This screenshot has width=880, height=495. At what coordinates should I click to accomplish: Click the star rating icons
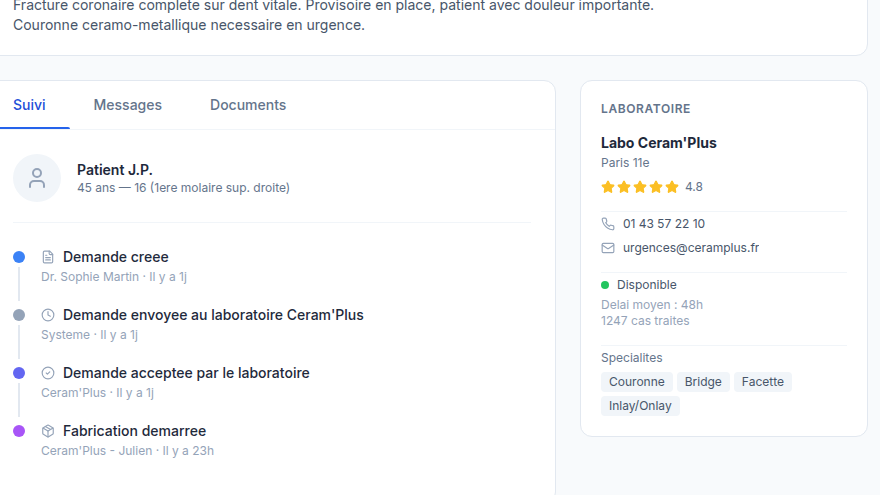click(x=640, y=187)
